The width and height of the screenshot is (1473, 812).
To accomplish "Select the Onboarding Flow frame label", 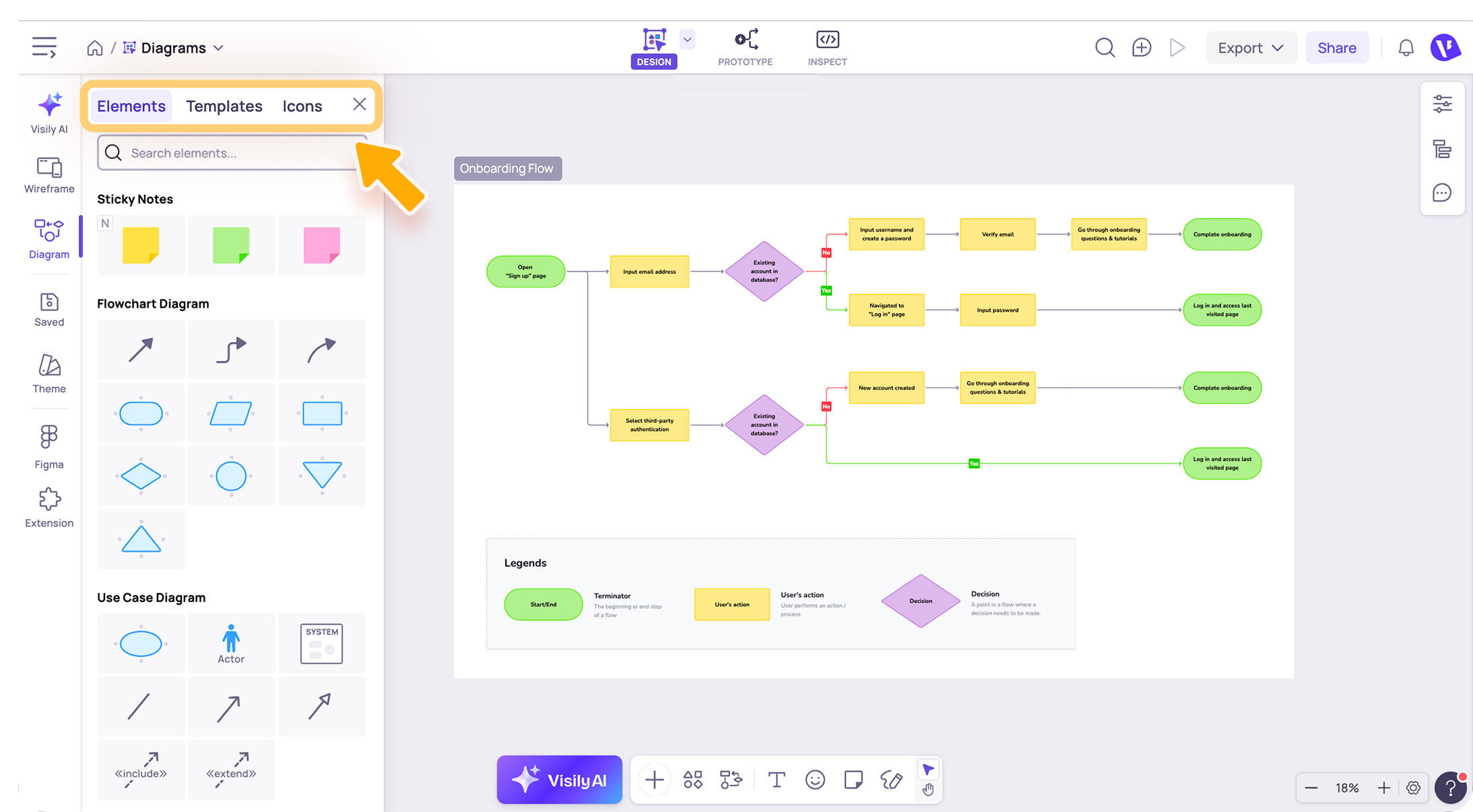I will coord(507,168).
